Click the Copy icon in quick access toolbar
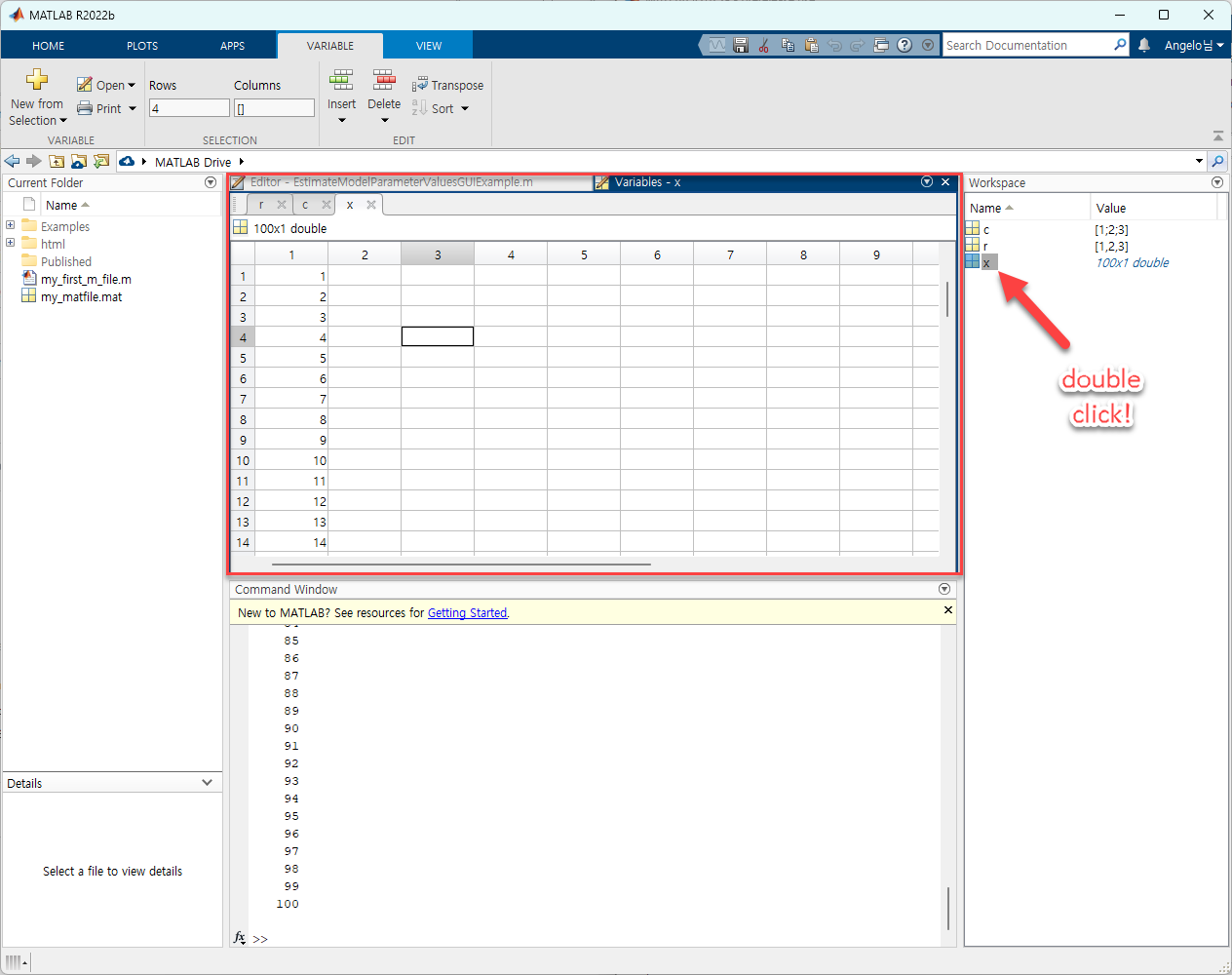Viewport: 1232px width, 975px height. (788, 45)
